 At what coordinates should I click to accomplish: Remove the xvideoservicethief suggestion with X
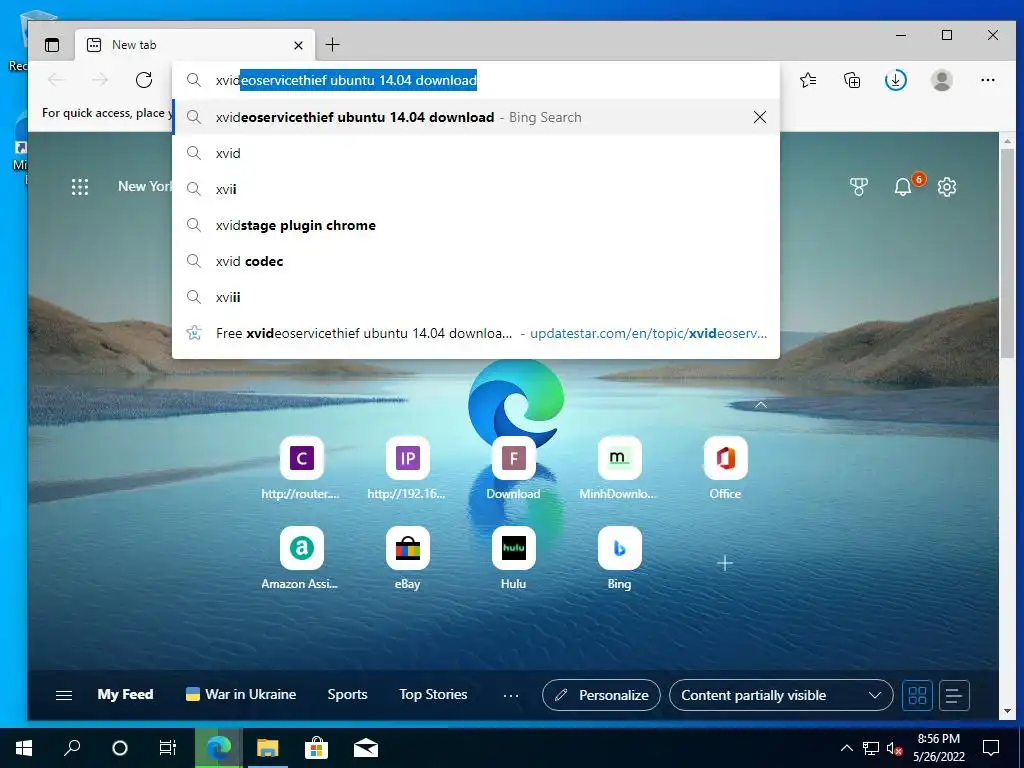[x=760, y=117]
